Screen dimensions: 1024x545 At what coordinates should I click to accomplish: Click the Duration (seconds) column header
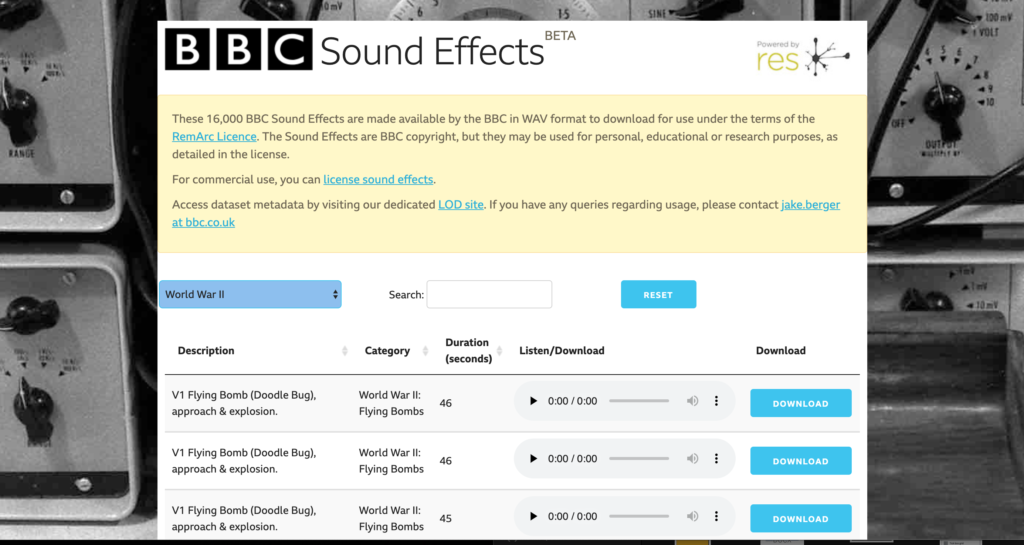(x=468, y=350)
